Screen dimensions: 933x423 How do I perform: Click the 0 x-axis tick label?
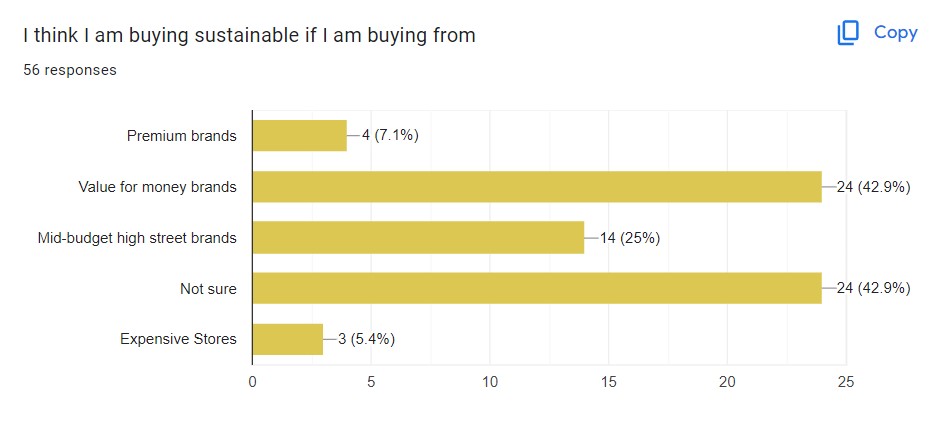pos(252,381)
